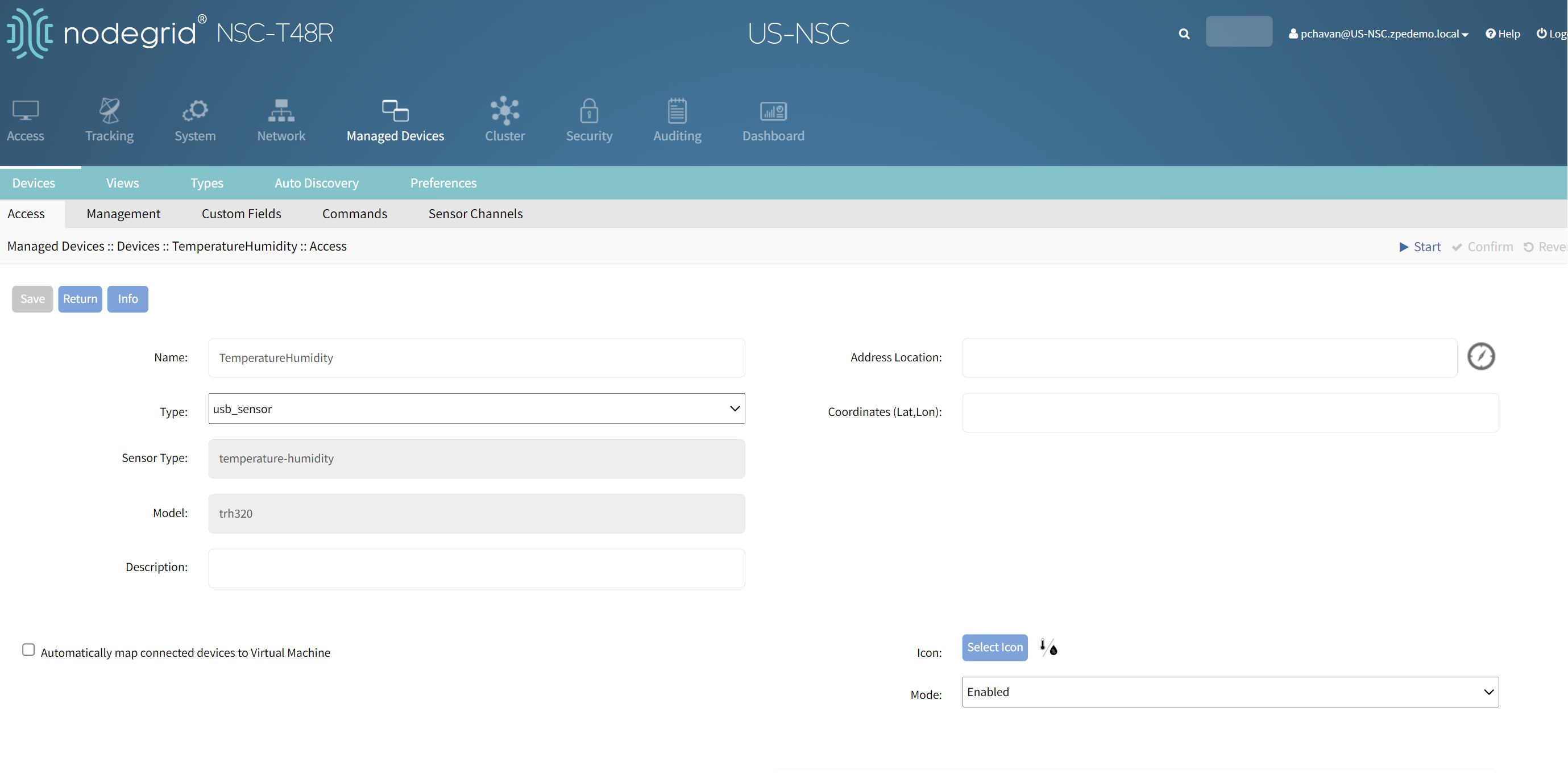Switch to the Types tab
This screenshot has height=783, width=1568.
point(206,182)
